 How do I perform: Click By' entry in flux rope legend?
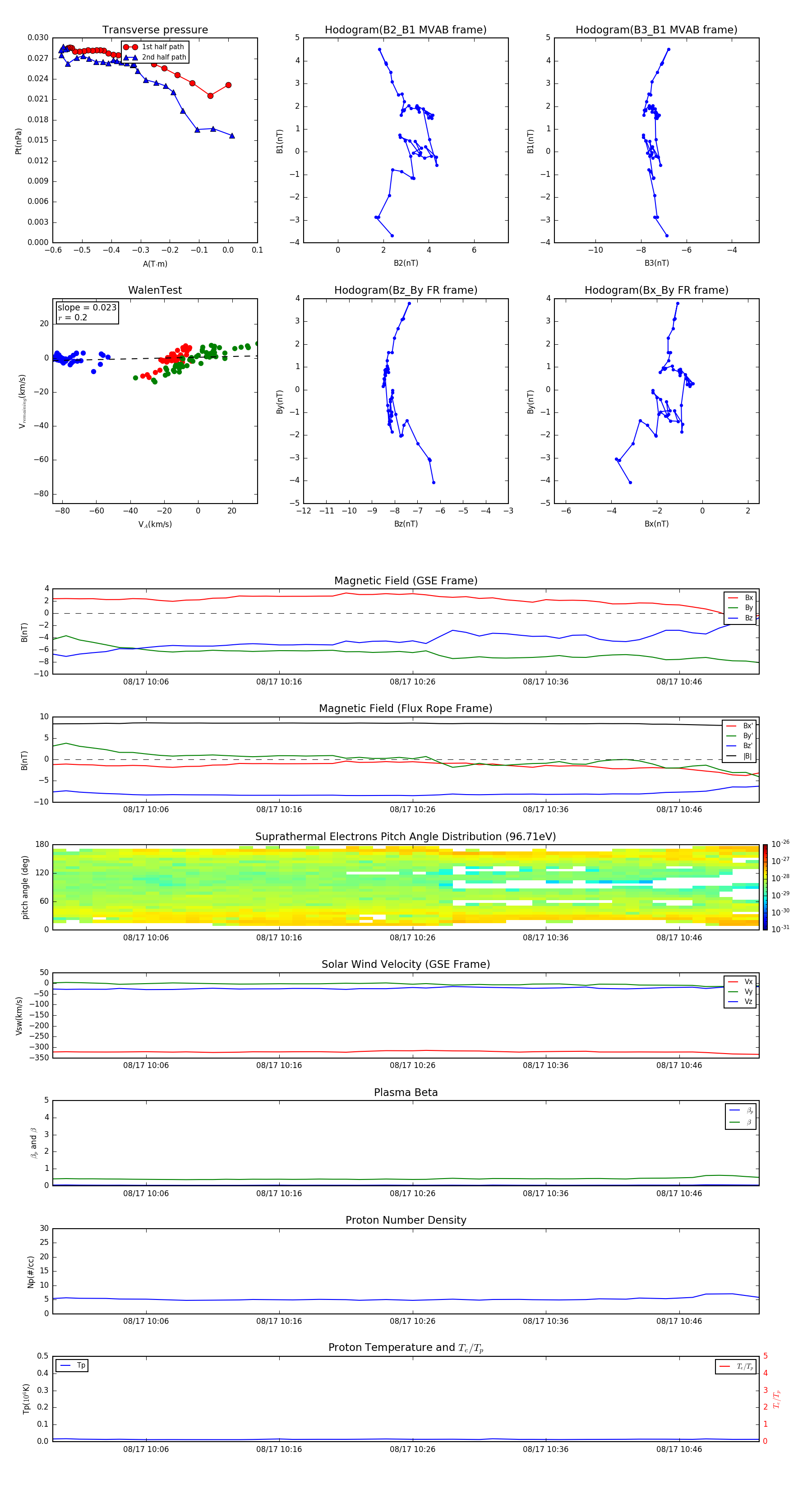(739, 736)
